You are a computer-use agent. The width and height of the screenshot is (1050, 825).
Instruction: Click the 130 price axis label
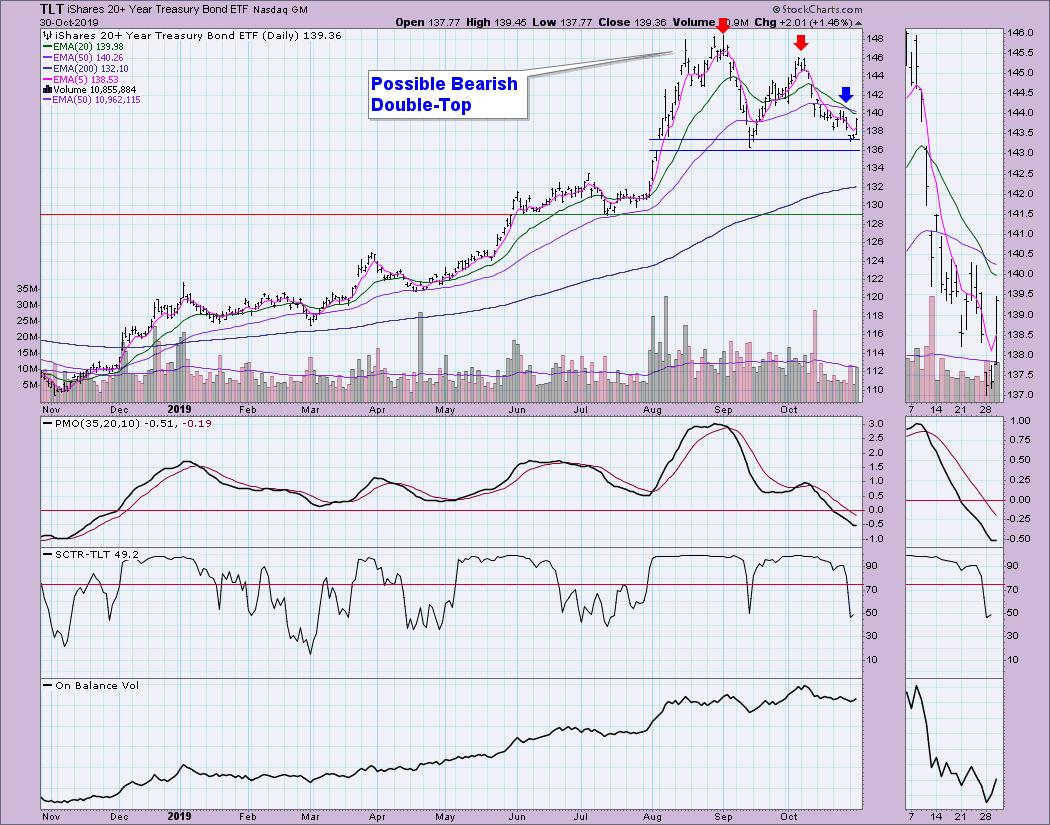coord(876,205)
